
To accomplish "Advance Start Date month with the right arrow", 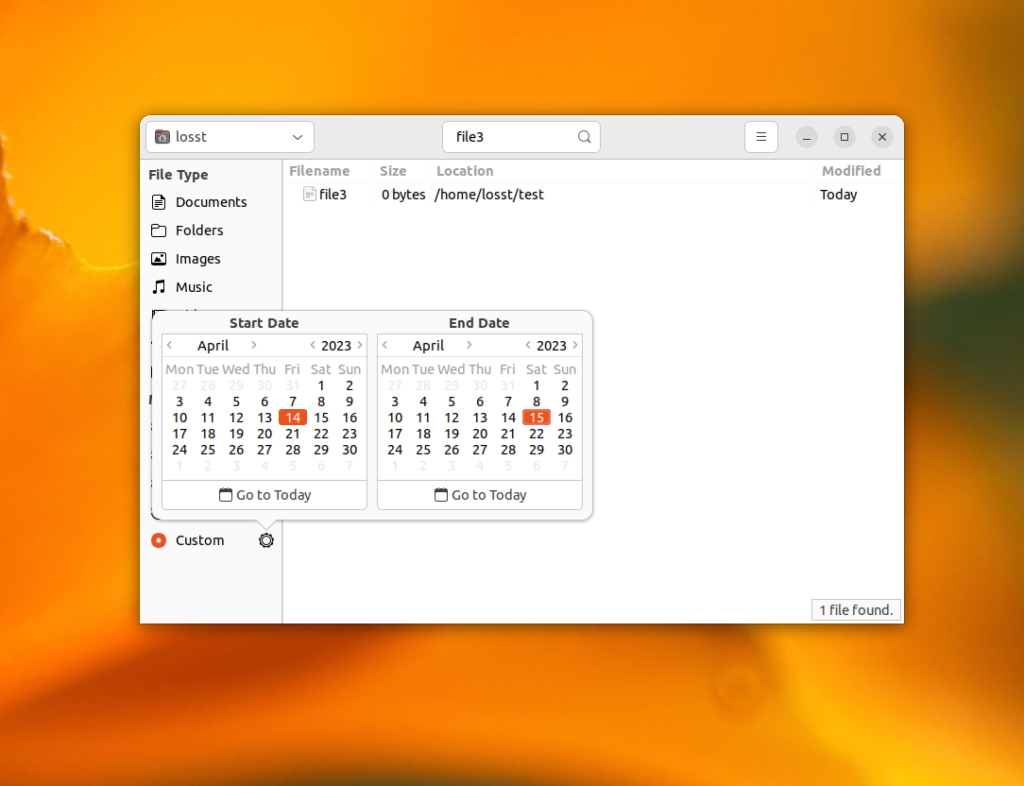I will click(x=254, y=345).
